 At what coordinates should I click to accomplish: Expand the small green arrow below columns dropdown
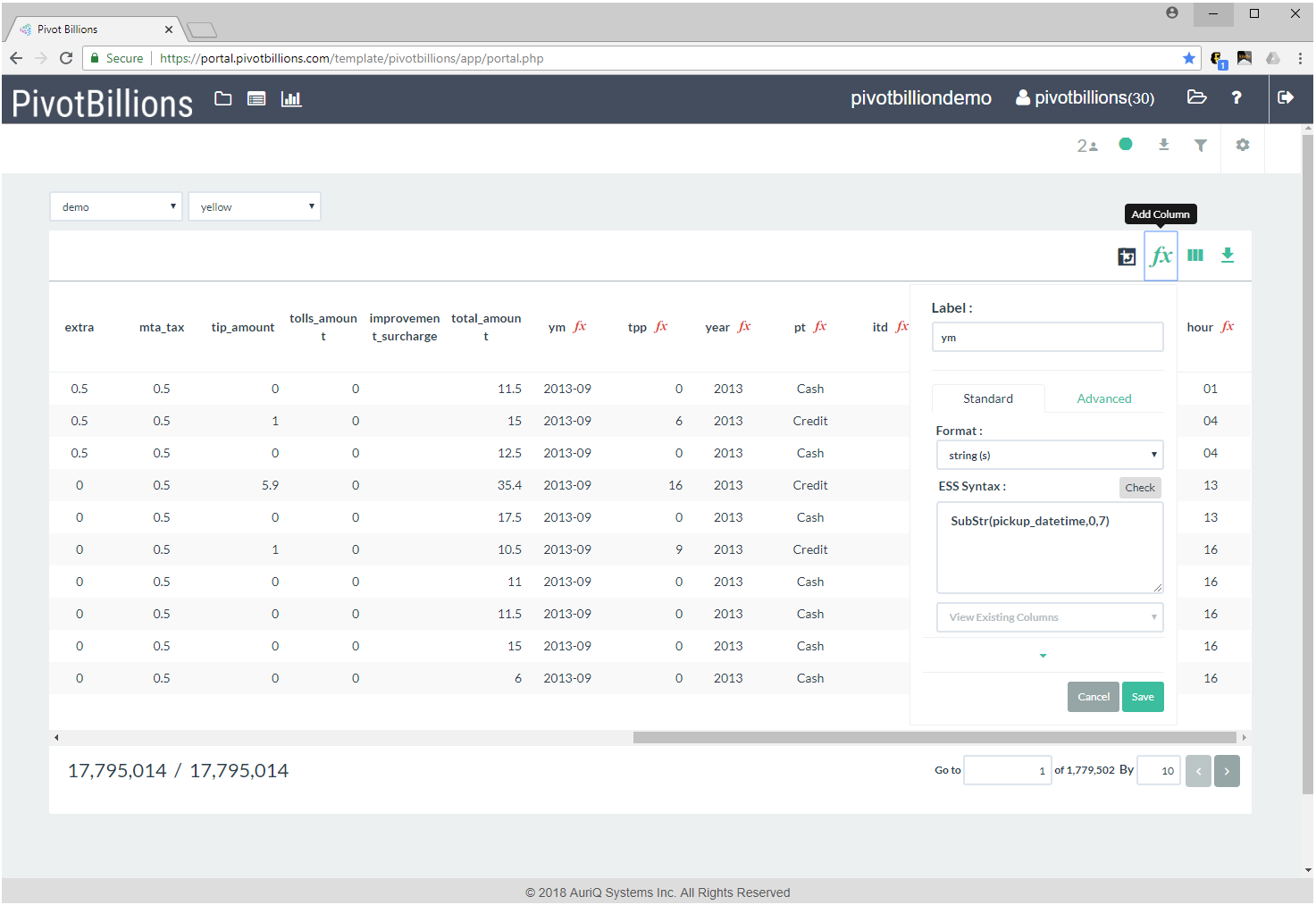click(1043, 656)
